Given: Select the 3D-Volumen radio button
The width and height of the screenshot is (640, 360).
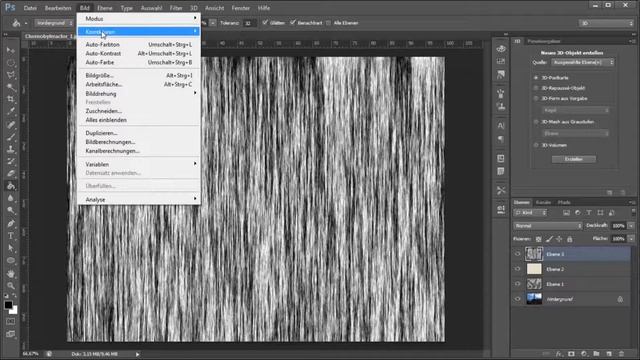Looking at the screenshot, I should tap(536, 145).
